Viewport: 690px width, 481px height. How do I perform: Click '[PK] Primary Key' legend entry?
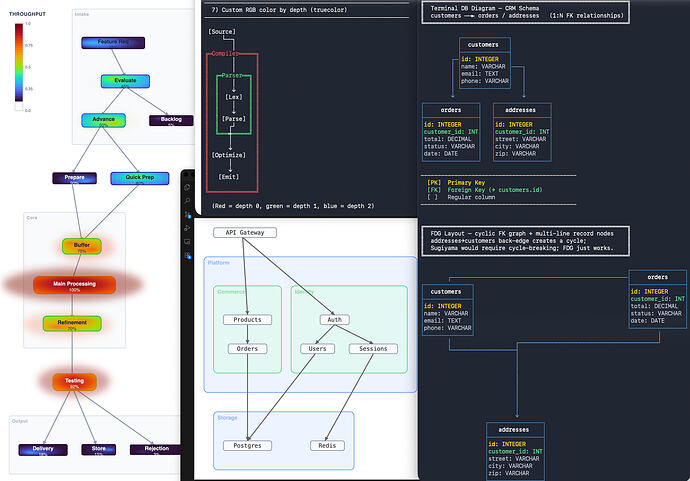point(456,183)
